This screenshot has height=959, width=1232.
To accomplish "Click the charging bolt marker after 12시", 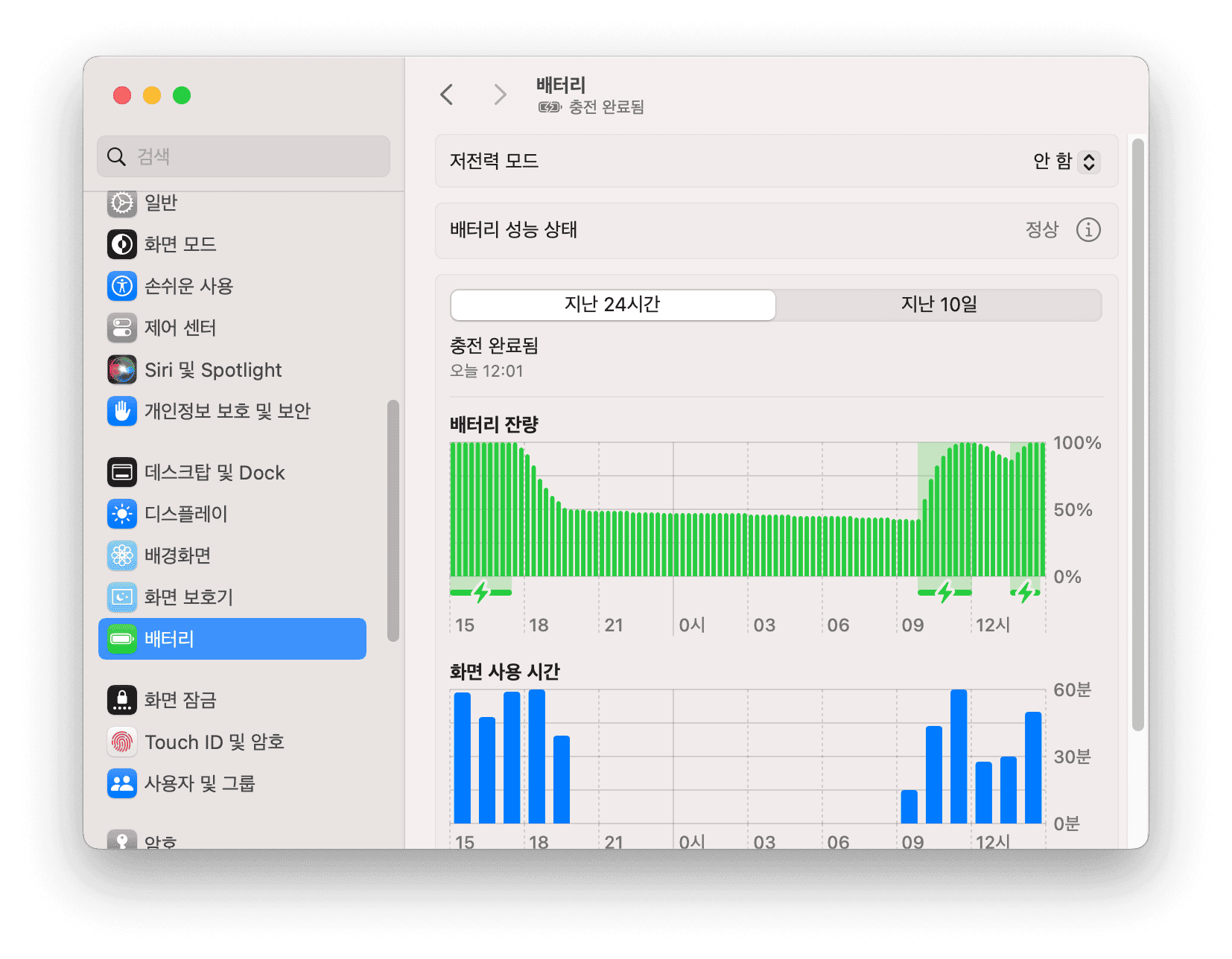I will point(1026,593).
